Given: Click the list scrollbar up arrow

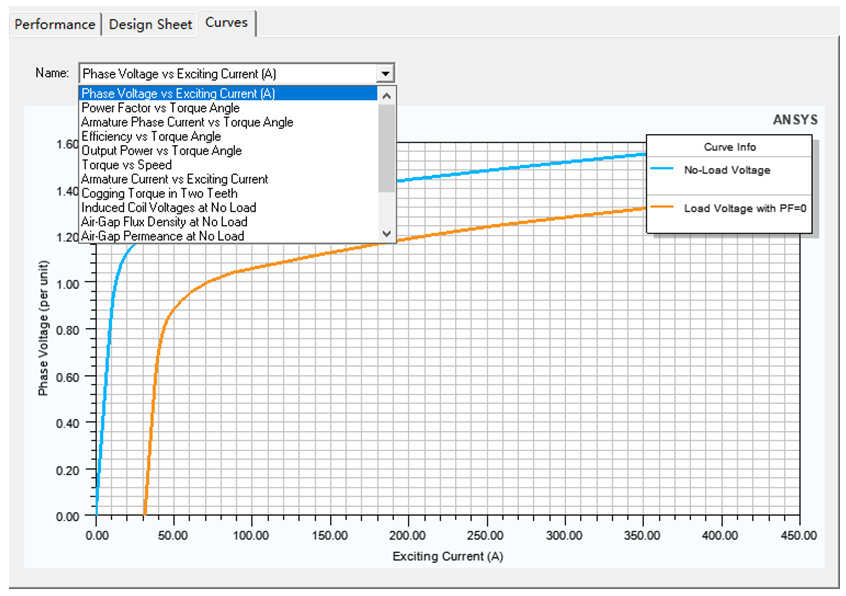Looking at the screenshot, I should click(386, 96).
